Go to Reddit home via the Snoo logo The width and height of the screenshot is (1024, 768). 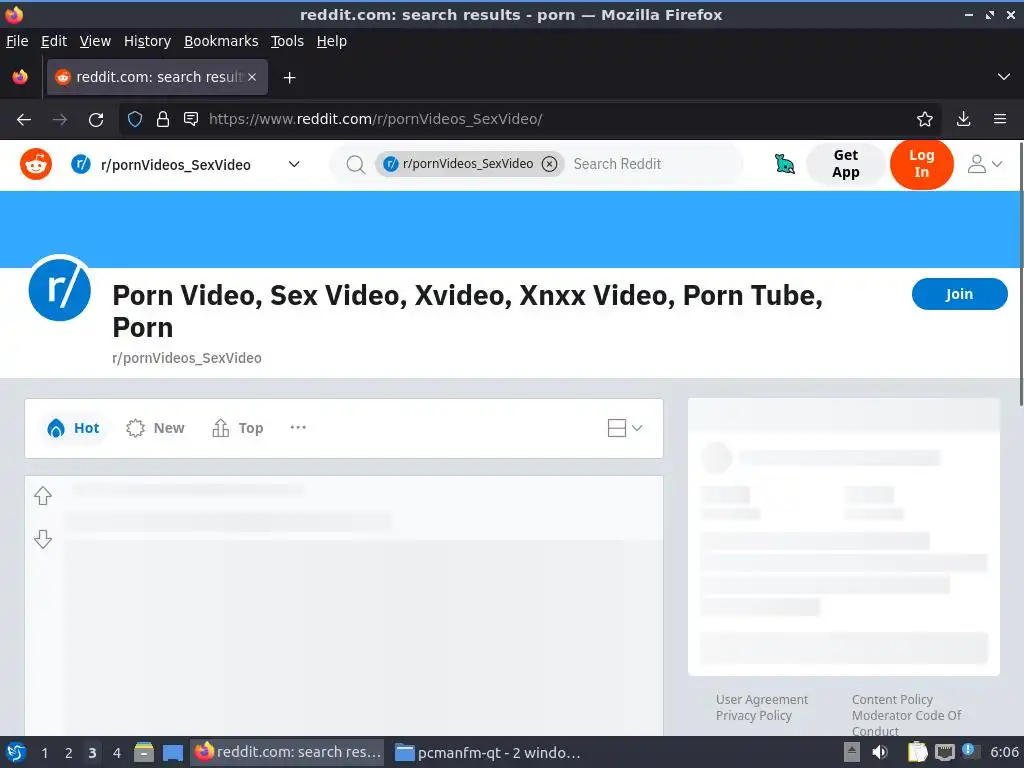pyautogui.click(x=36, y=164)
